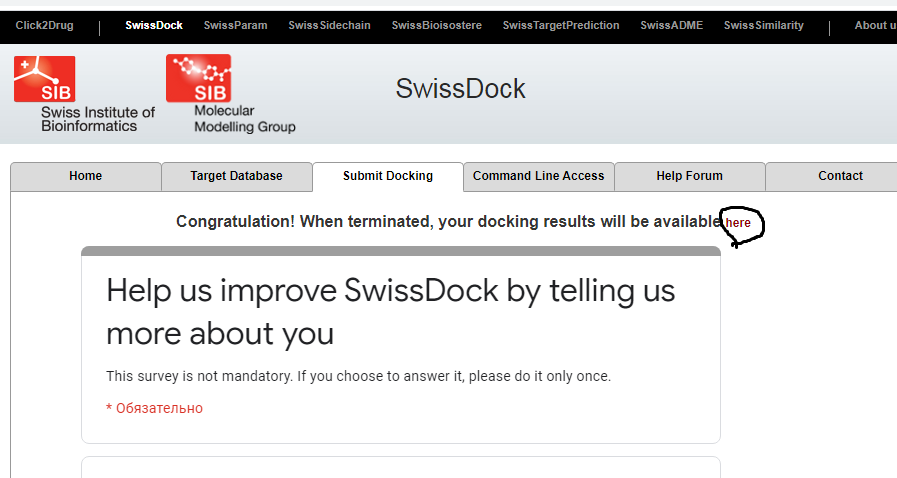Click the SIB Molecular Modelling Group logo
Screen dimensions: 897x478
click(x=231, y=94)
